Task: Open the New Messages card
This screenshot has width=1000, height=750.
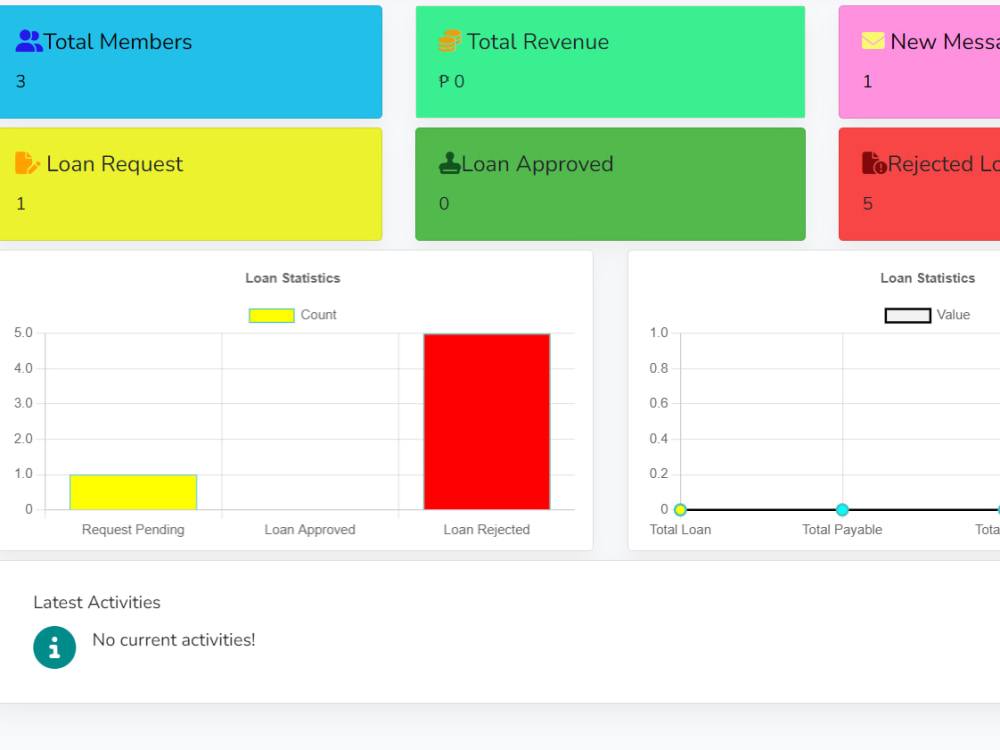Action: (919, 62)
